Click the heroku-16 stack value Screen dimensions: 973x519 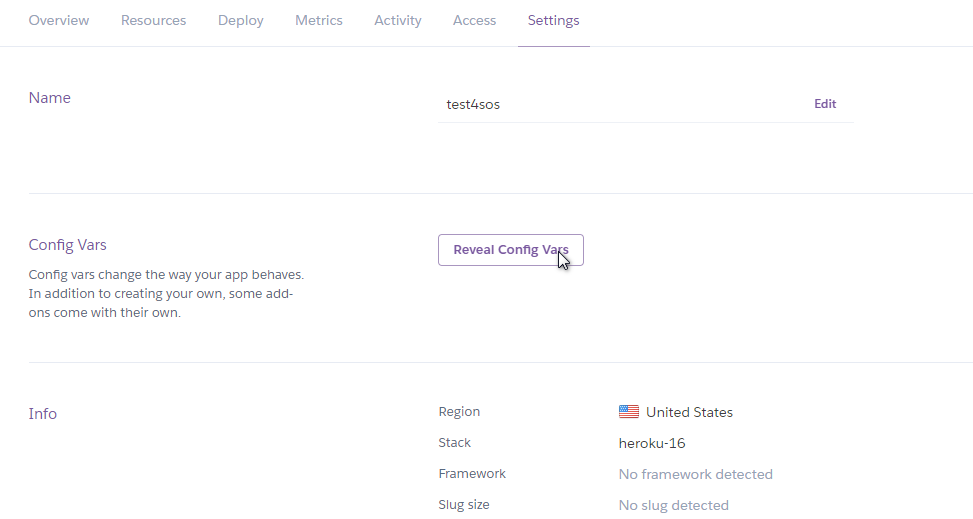[x=652, y=443]
